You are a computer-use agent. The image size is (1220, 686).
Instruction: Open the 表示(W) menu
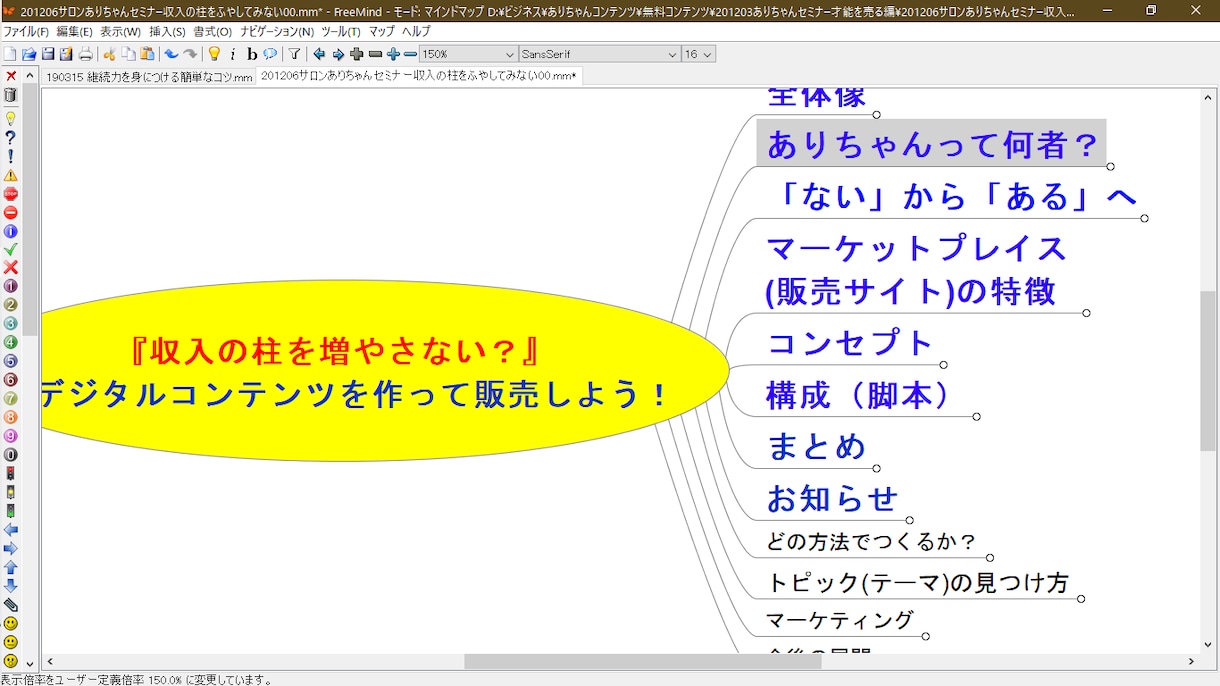click(x=120, y=32)
